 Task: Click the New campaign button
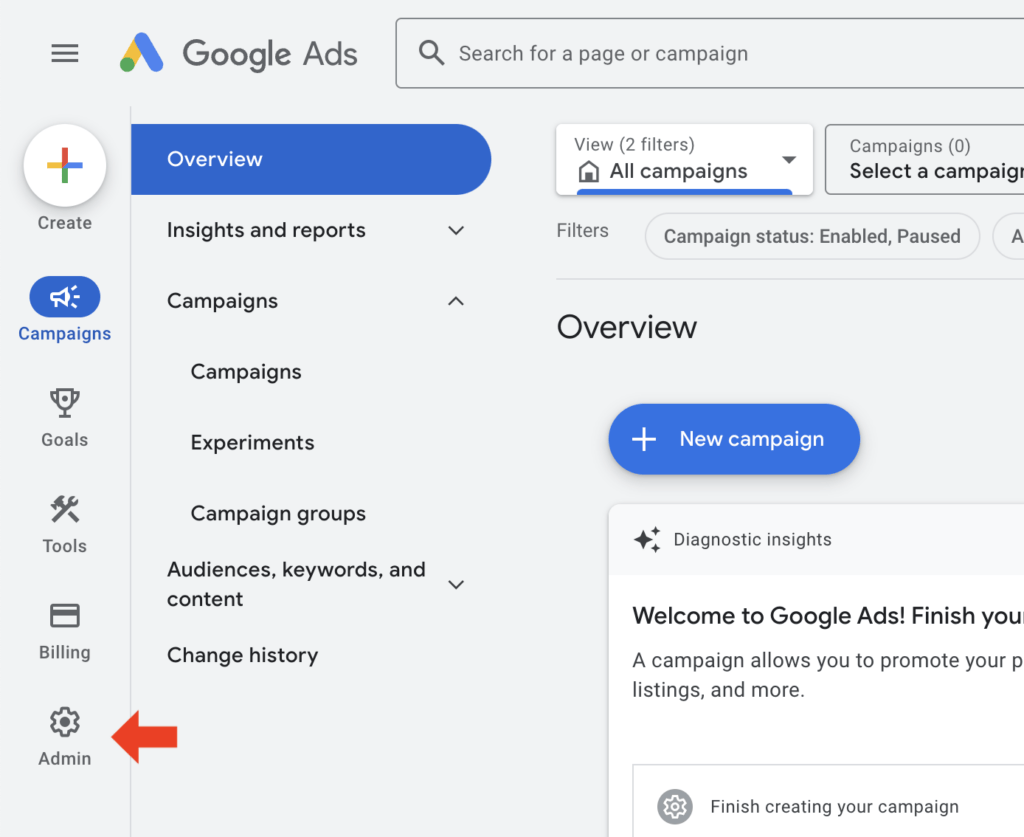tap(734, 439)
